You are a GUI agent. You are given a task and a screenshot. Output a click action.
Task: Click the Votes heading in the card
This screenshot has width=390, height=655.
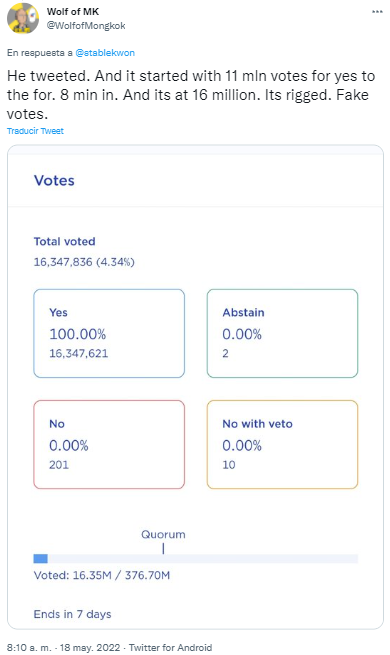point(54,180)
